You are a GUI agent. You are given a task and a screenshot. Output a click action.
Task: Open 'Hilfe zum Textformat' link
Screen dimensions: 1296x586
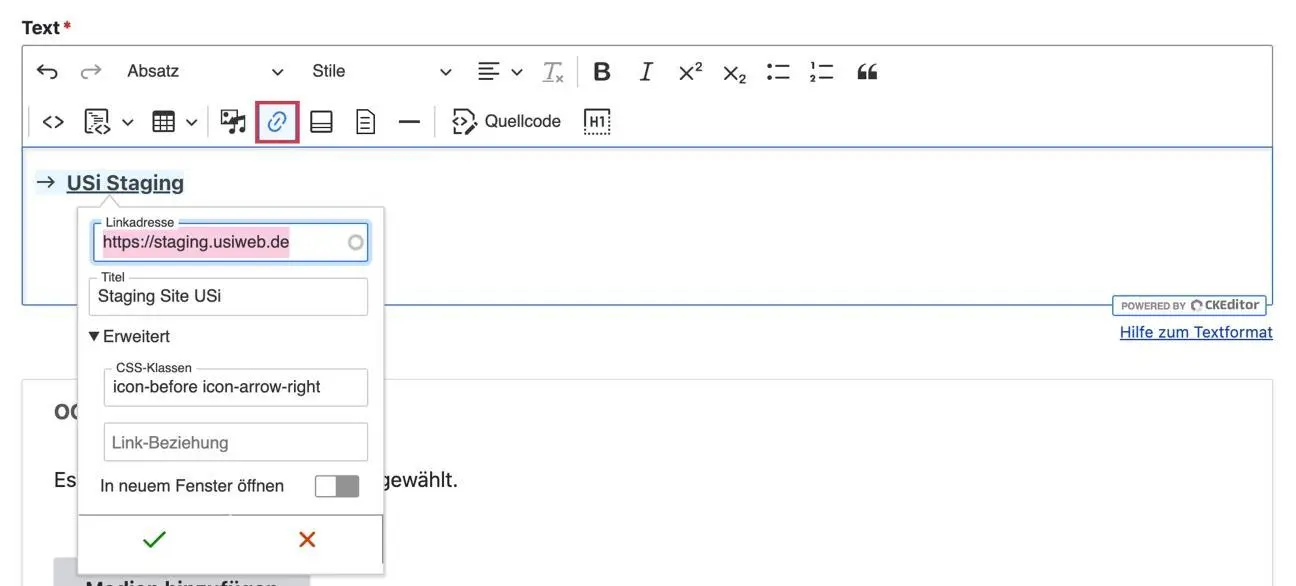click(x=1196, y=332)
